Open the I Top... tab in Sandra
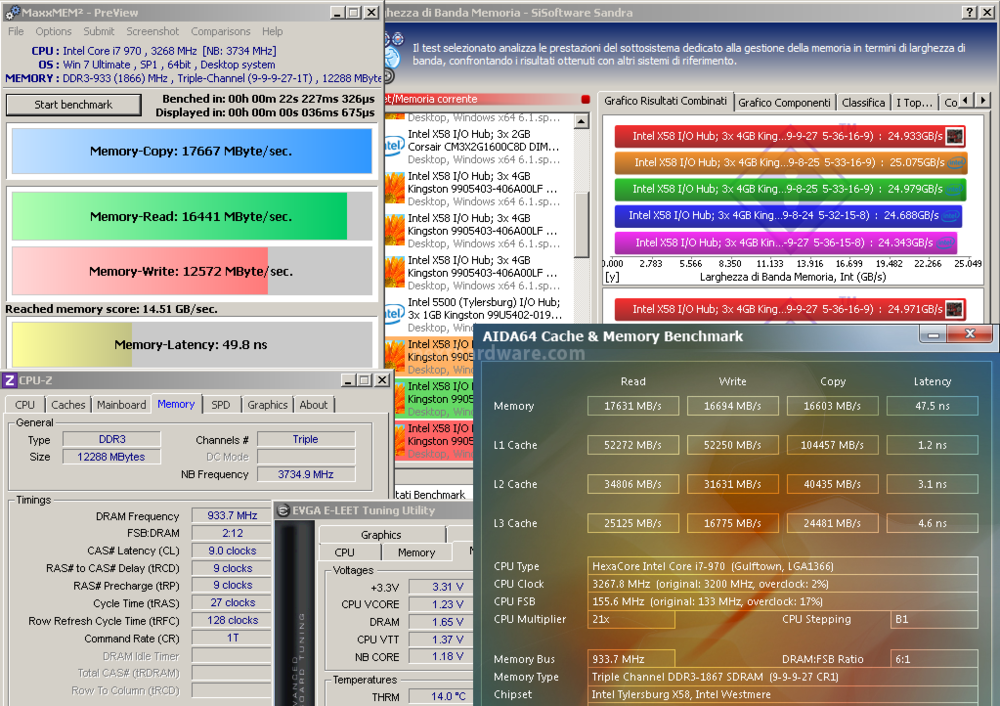Image resolution: width=1000 pixels, height=706 pixels. click(915, 103)
